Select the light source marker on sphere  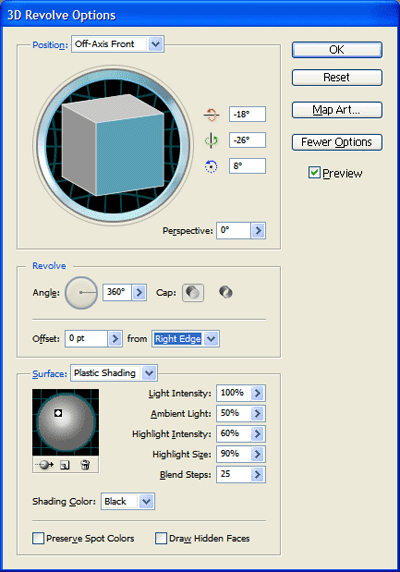(x=58, y=413)
